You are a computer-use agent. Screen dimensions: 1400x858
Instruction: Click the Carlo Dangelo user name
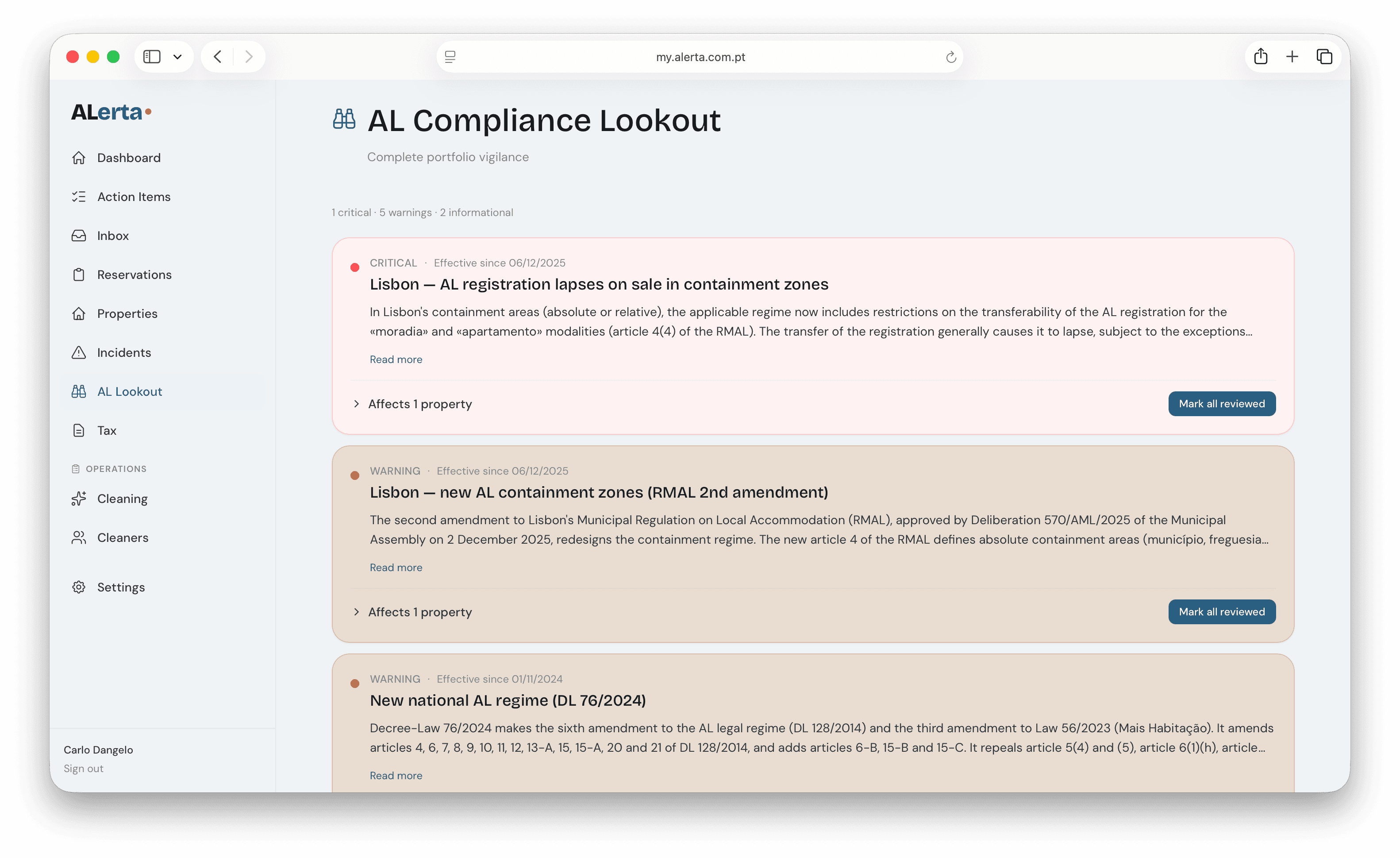(x=98, y=750)
